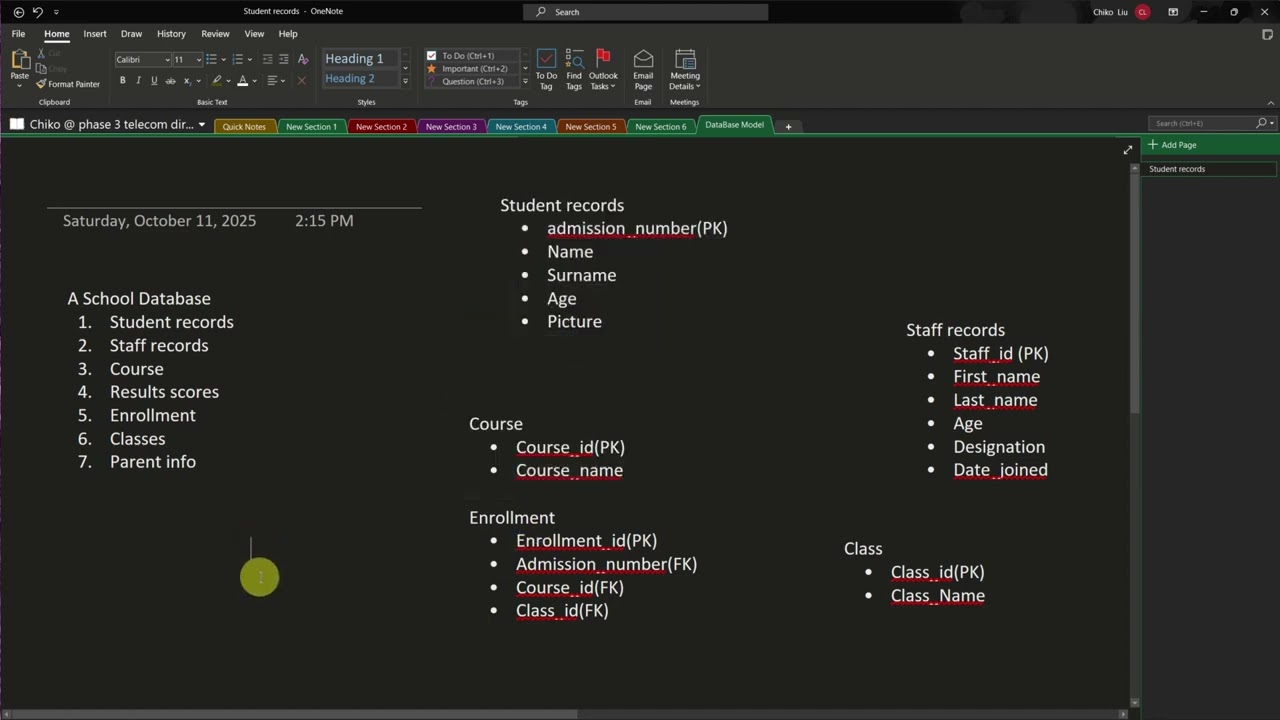The width and height of the screenshot is (1280, 720).
Task: Select the Quick Notes section tab
Action: click(244, 127)
